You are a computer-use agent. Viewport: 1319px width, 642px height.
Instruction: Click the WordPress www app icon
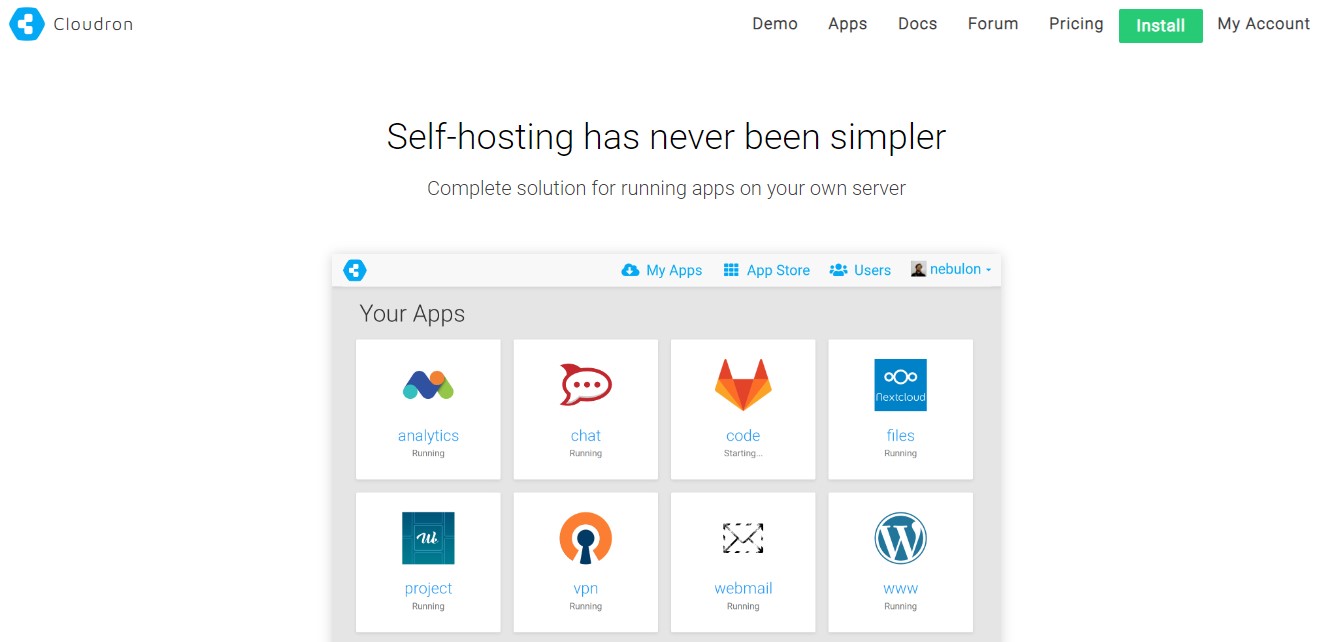coord(900,537)
